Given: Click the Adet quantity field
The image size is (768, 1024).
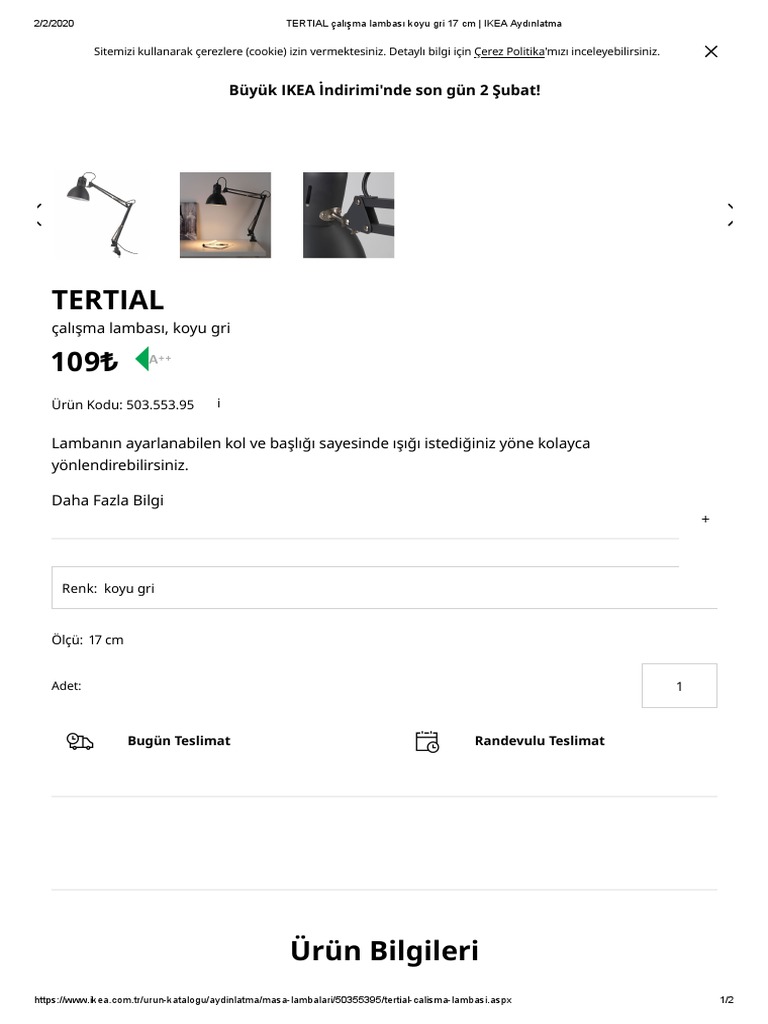Looking at the screenshot, I should coord(679,686).
